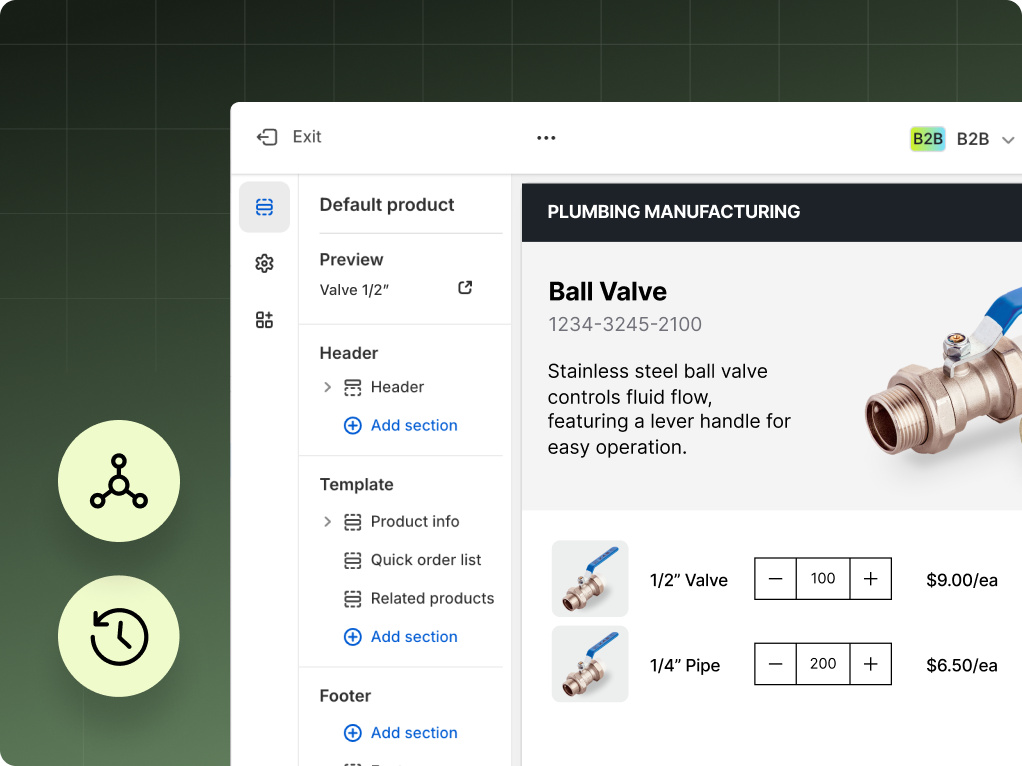Click the Quick order list section icon
The height and width of the screenshot is (766, 1022).
point(353,560)
